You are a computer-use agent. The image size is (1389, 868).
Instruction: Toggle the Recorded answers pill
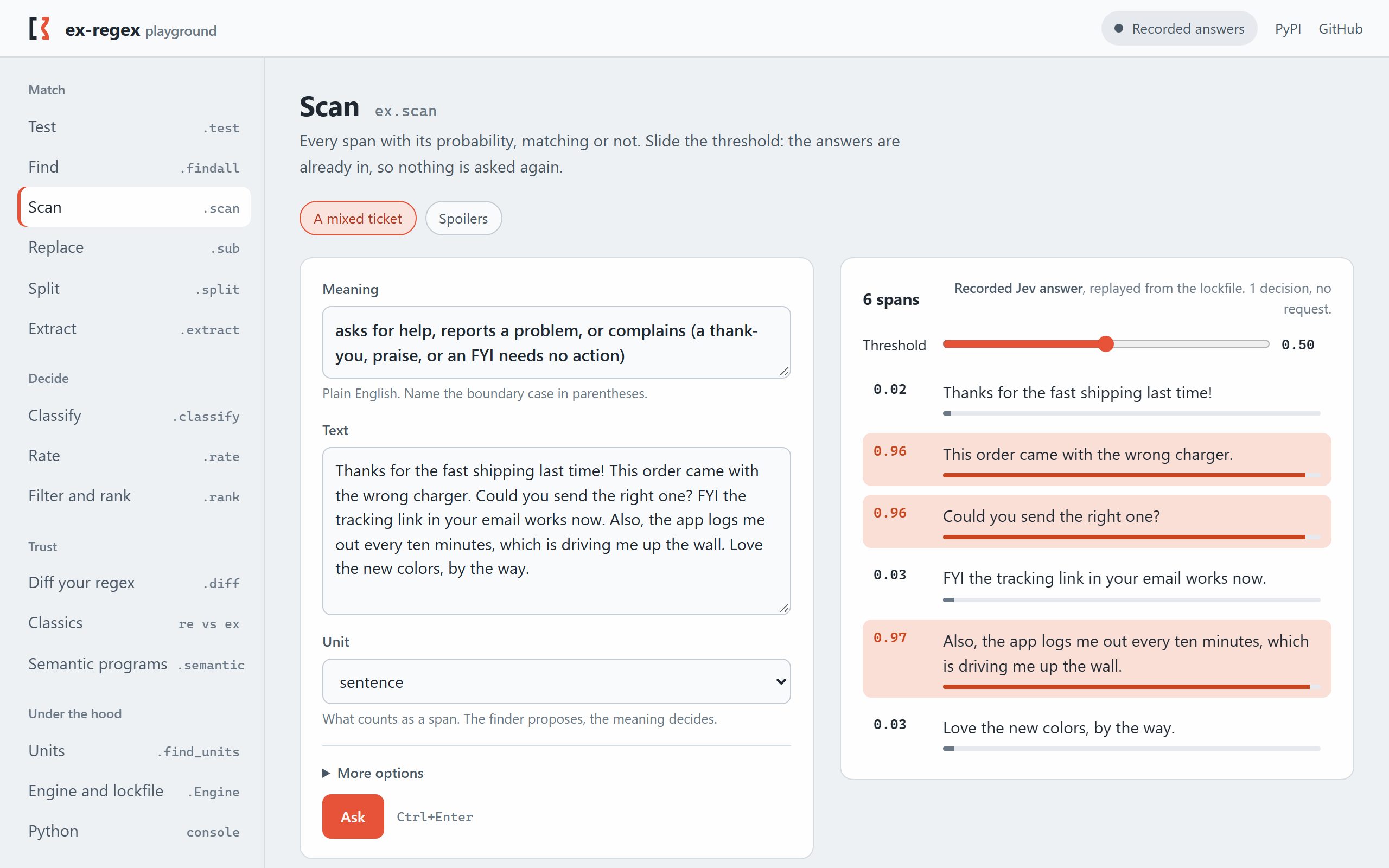pos(1178,29)
